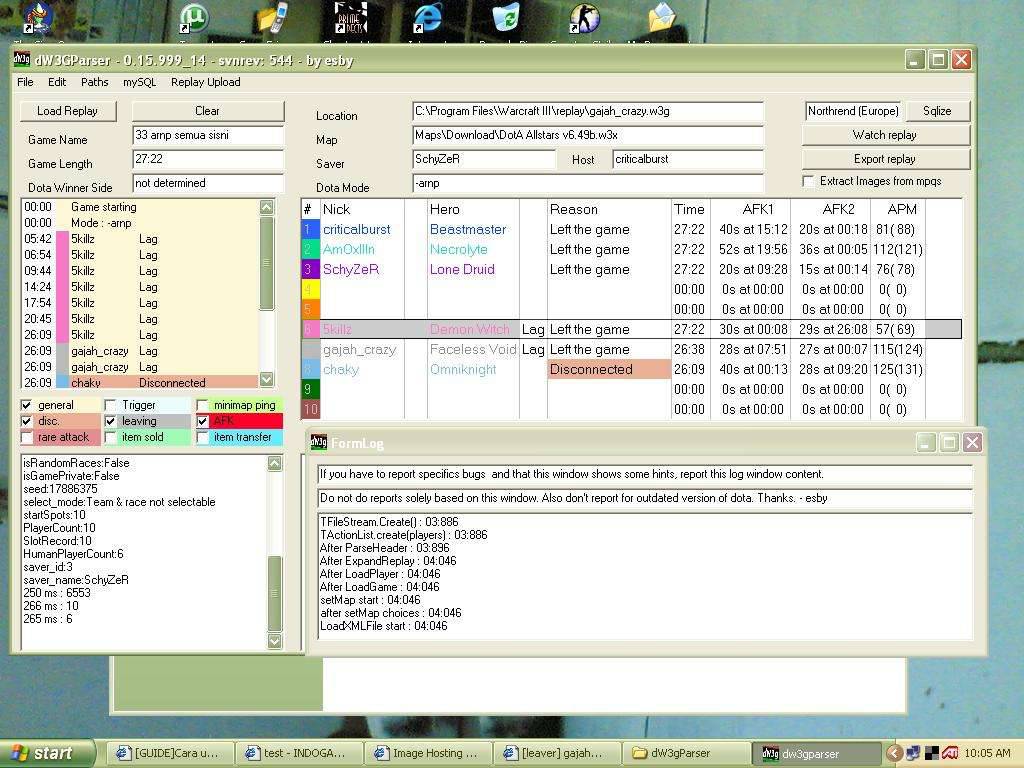Select the 05:42 5killz Lag event

140,239
